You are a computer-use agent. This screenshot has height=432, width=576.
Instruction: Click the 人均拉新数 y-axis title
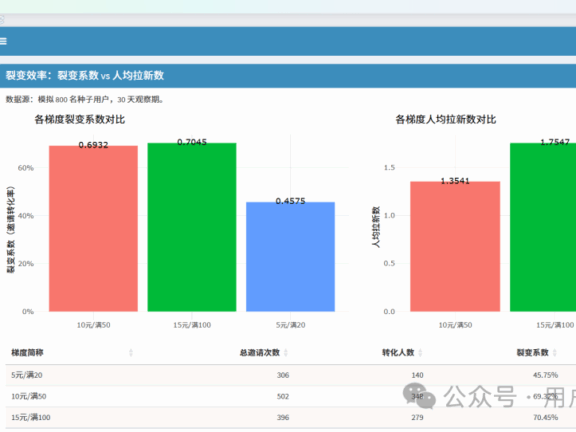(x=376, y=227)
